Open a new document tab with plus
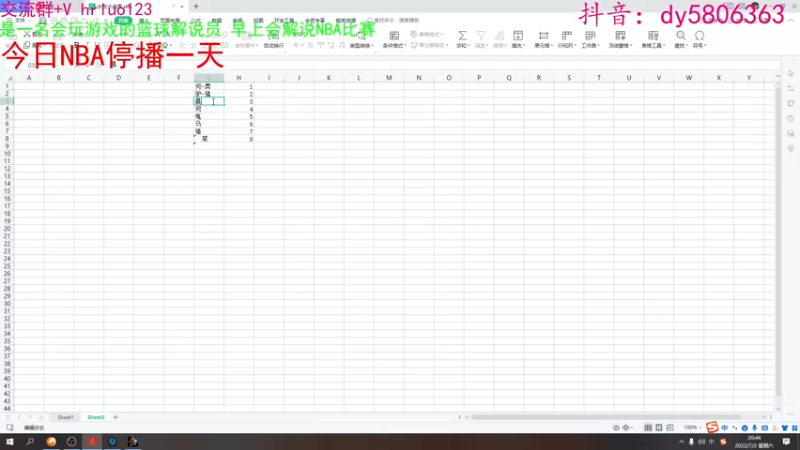 (196, 7)
